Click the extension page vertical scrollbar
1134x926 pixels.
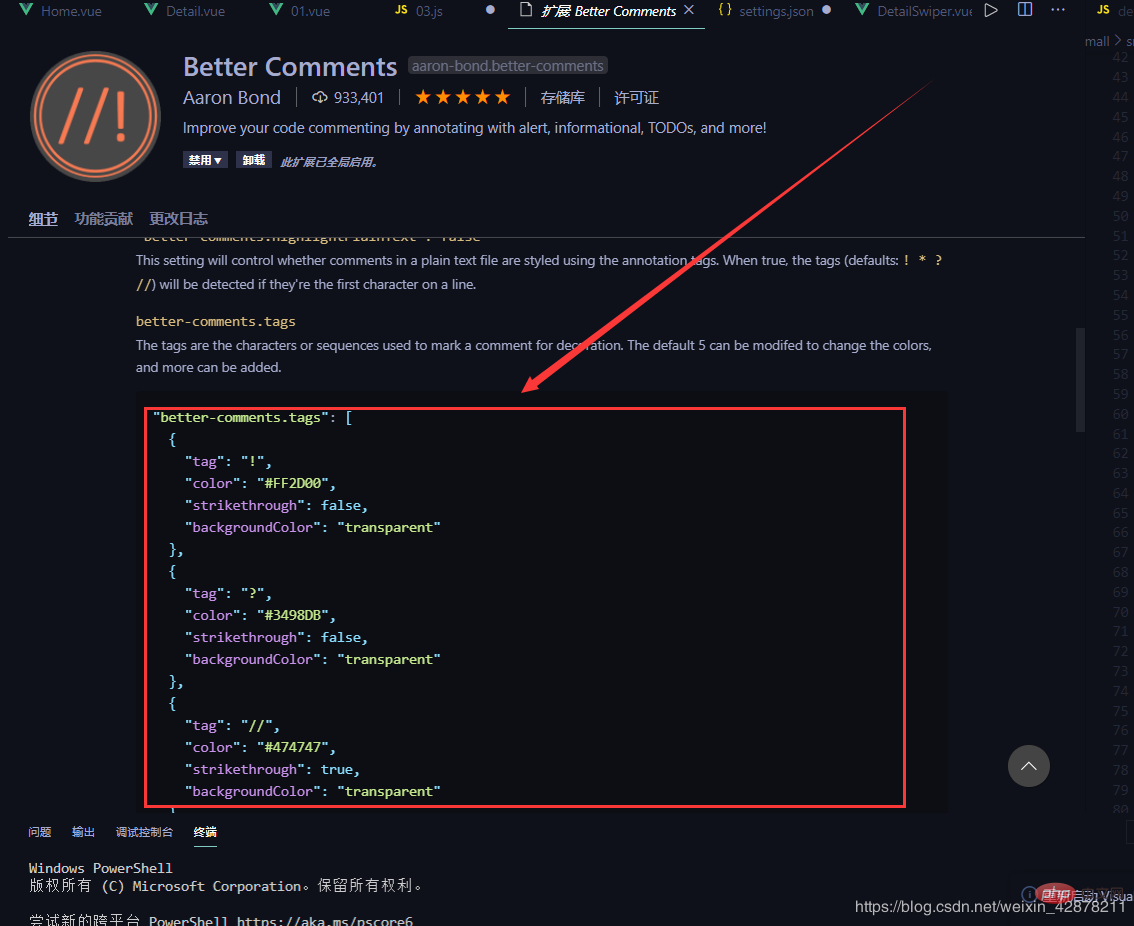[1080, 380]
